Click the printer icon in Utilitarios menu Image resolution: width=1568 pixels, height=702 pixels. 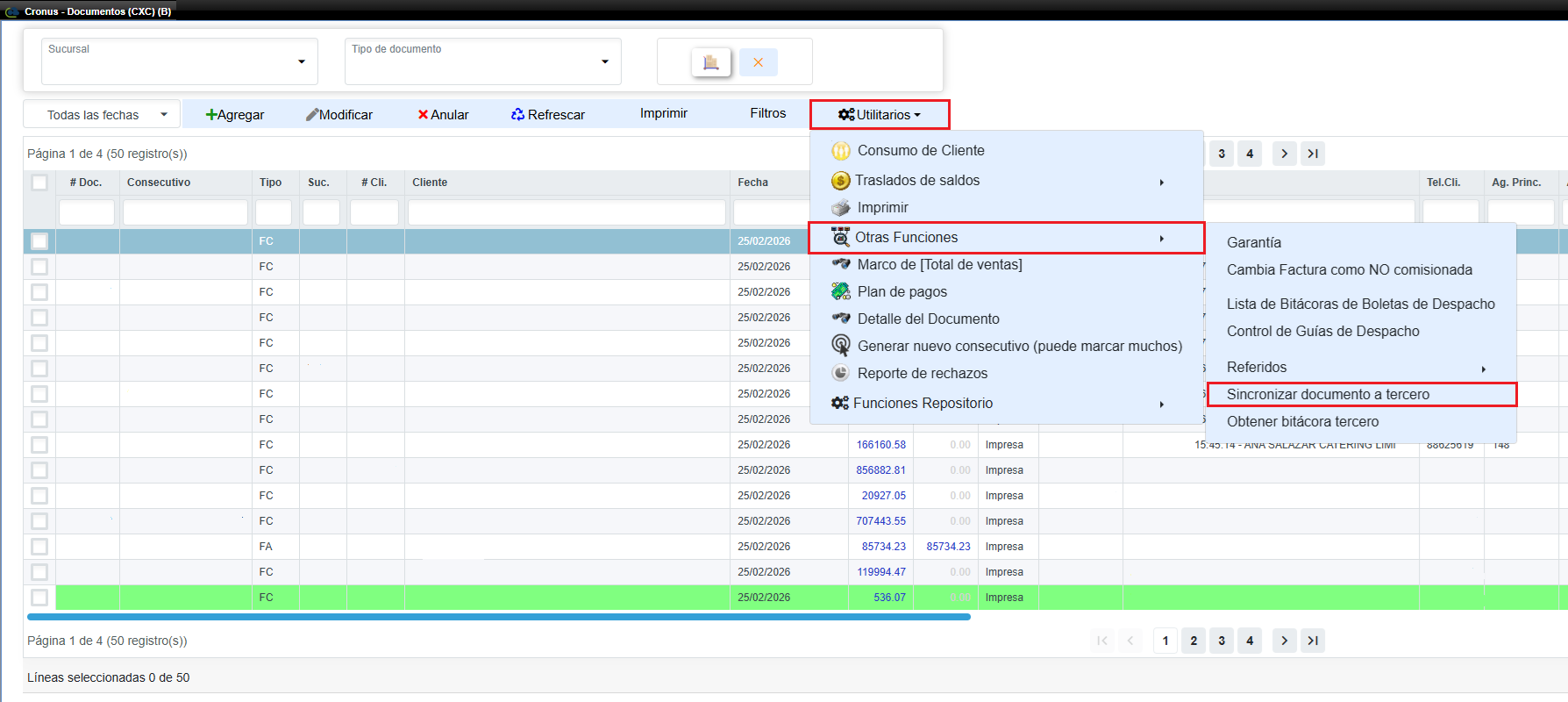[840, 208]
